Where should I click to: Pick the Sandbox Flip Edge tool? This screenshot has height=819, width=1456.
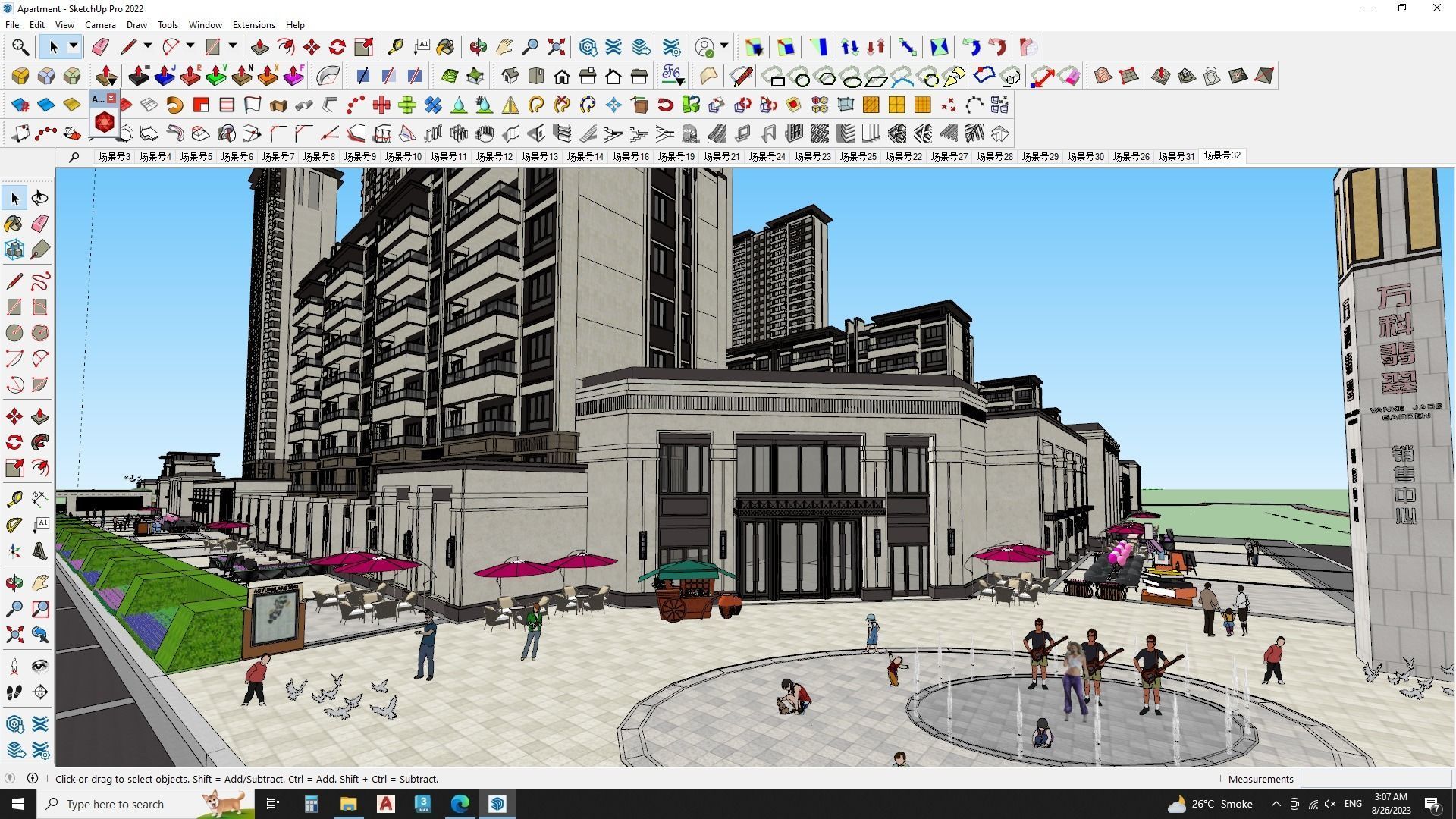pos(1264,76)
